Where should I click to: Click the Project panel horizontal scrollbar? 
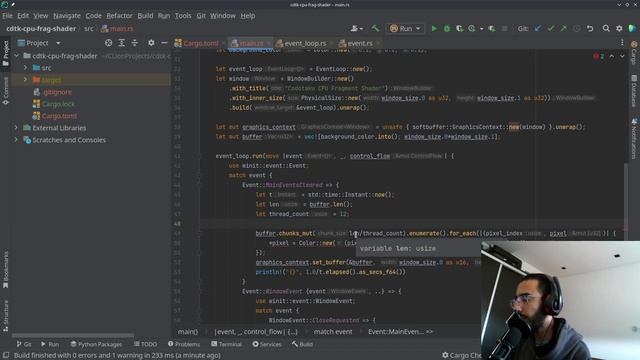pos(73,336)
